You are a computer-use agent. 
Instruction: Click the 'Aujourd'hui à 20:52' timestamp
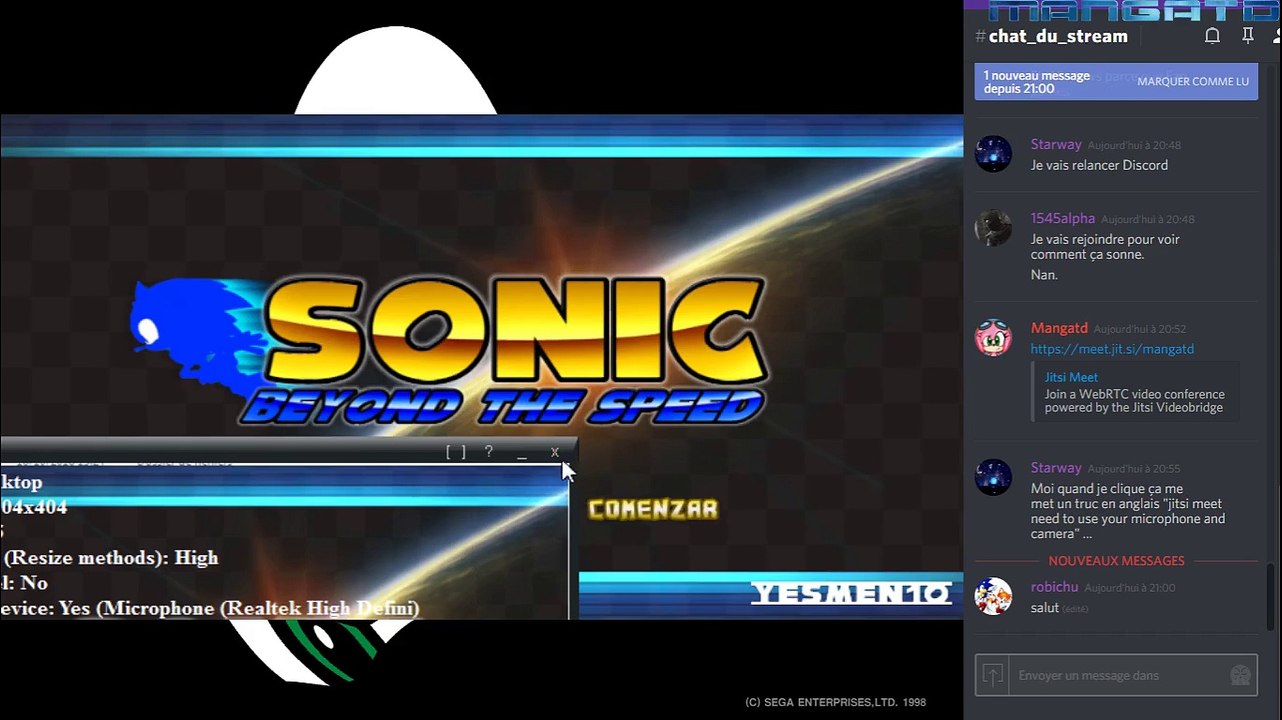pyautogui.click(x=1140, y=329)
